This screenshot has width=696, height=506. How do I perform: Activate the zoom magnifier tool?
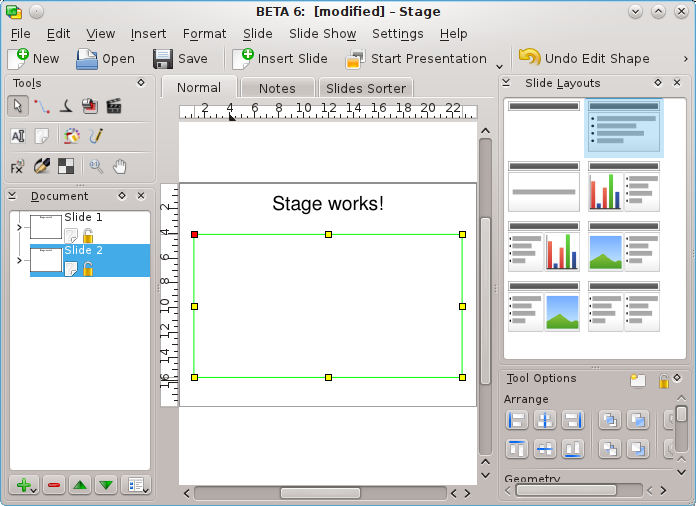coord(96,167)
